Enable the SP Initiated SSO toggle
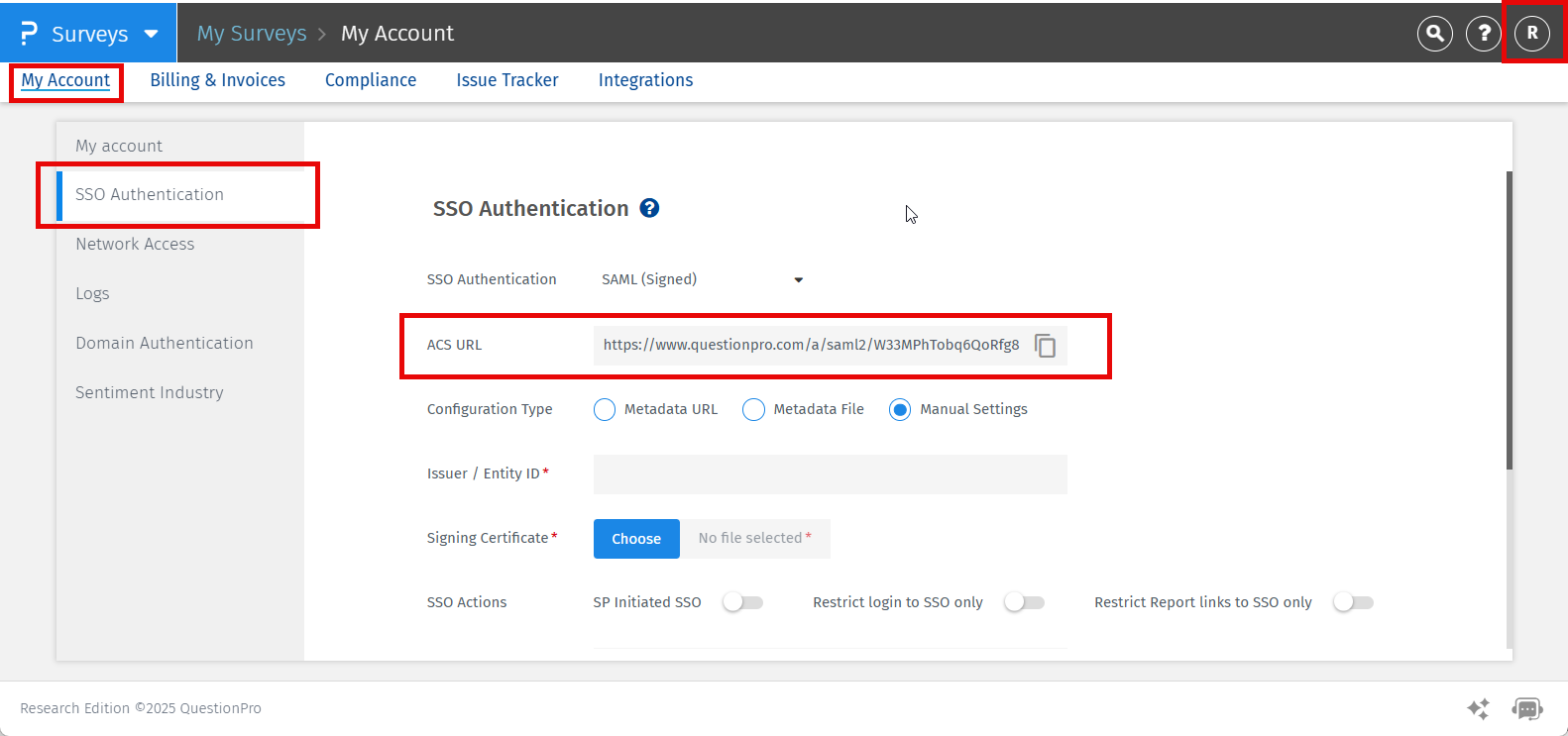The height and width of the screenshot is (736, 1568). tap(742, 602)
